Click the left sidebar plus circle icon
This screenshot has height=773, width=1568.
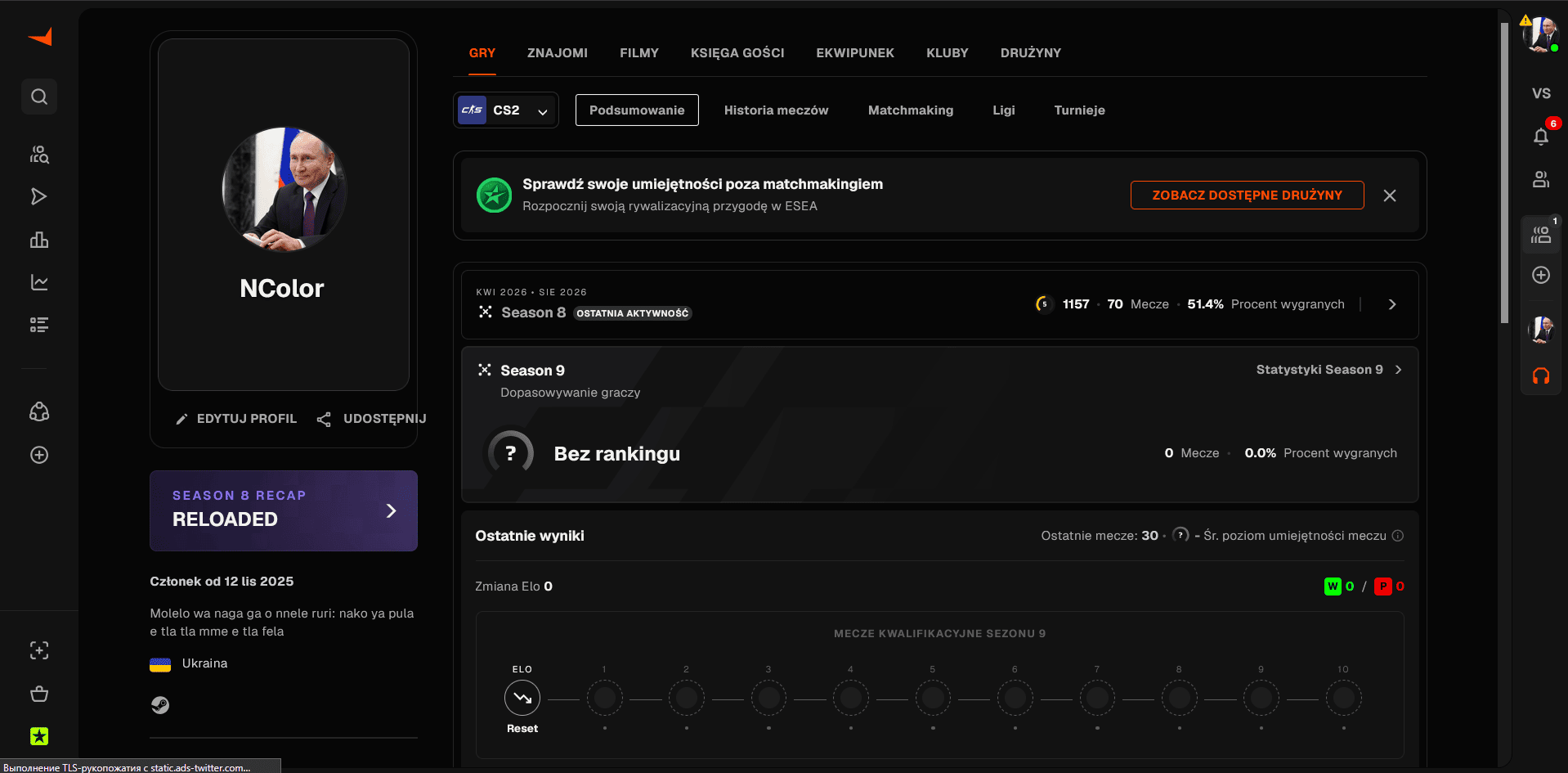point(39,455)
